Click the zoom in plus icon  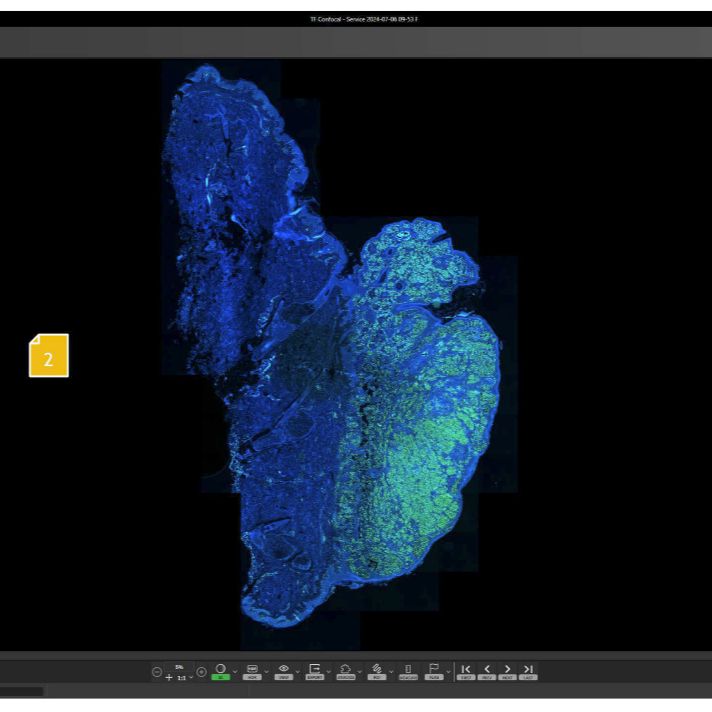coord(169,677)
